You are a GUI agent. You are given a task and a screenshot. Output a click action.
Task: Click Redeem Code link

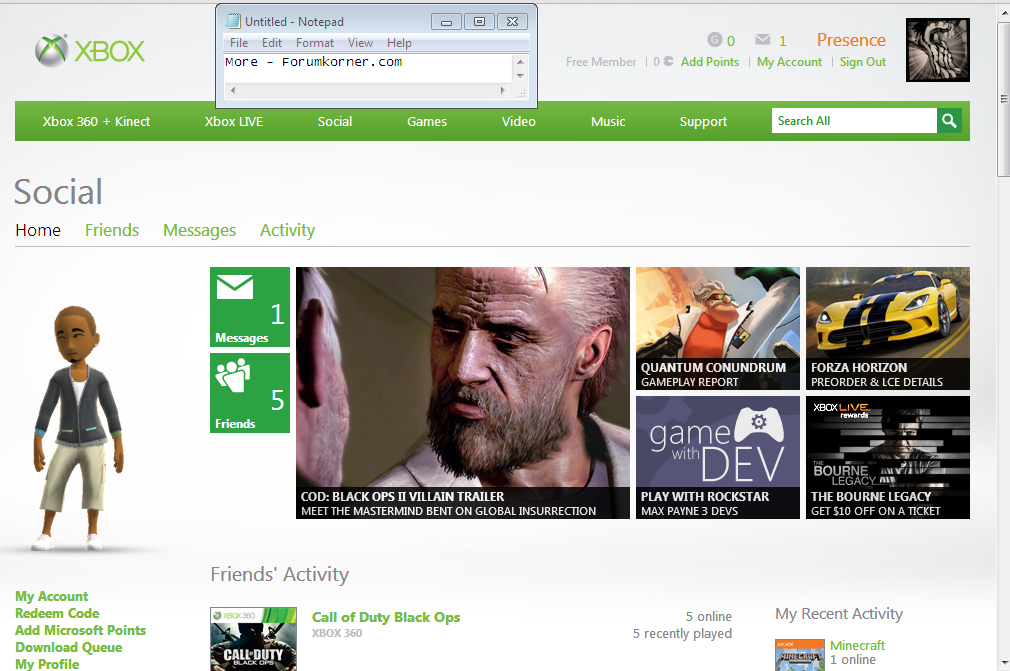[57, 613]
